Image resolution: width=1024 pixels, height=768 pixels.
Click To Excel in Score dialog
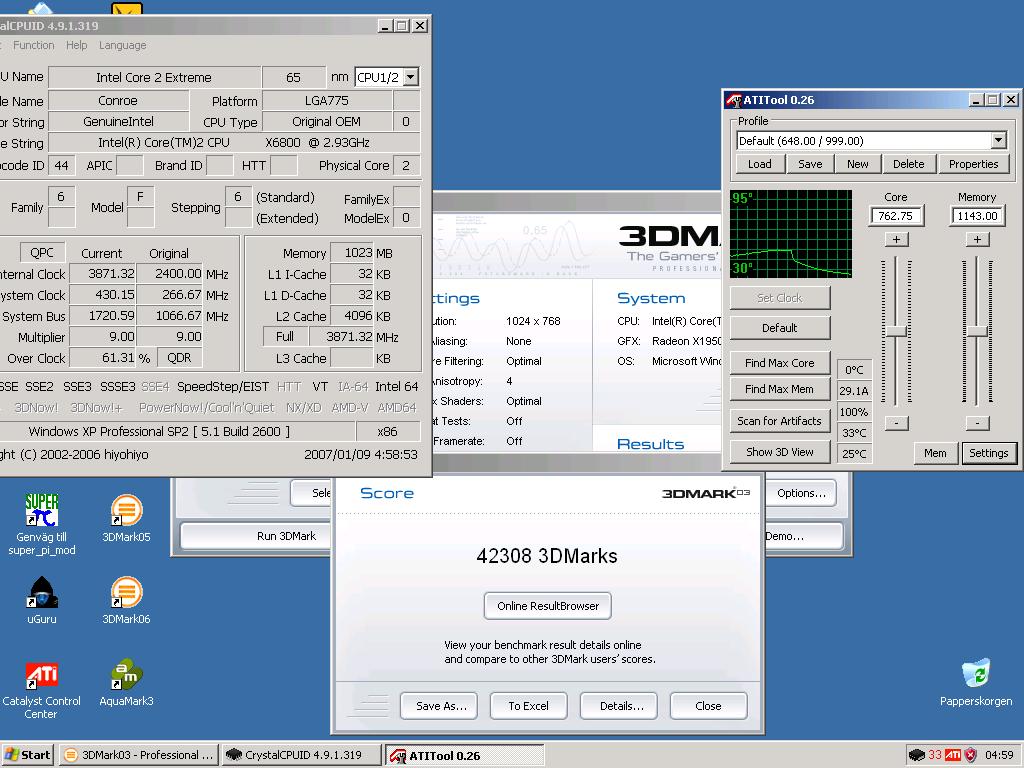click(x=528, y=706)
